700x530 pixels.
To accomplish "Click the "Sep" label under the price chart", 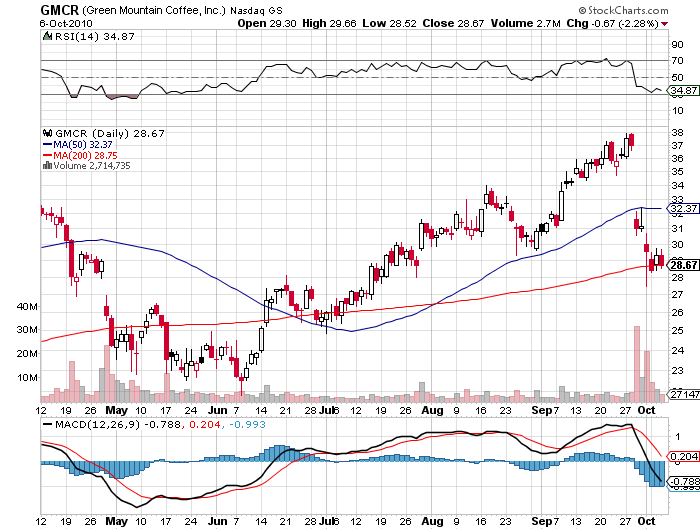I will point(542,410).
